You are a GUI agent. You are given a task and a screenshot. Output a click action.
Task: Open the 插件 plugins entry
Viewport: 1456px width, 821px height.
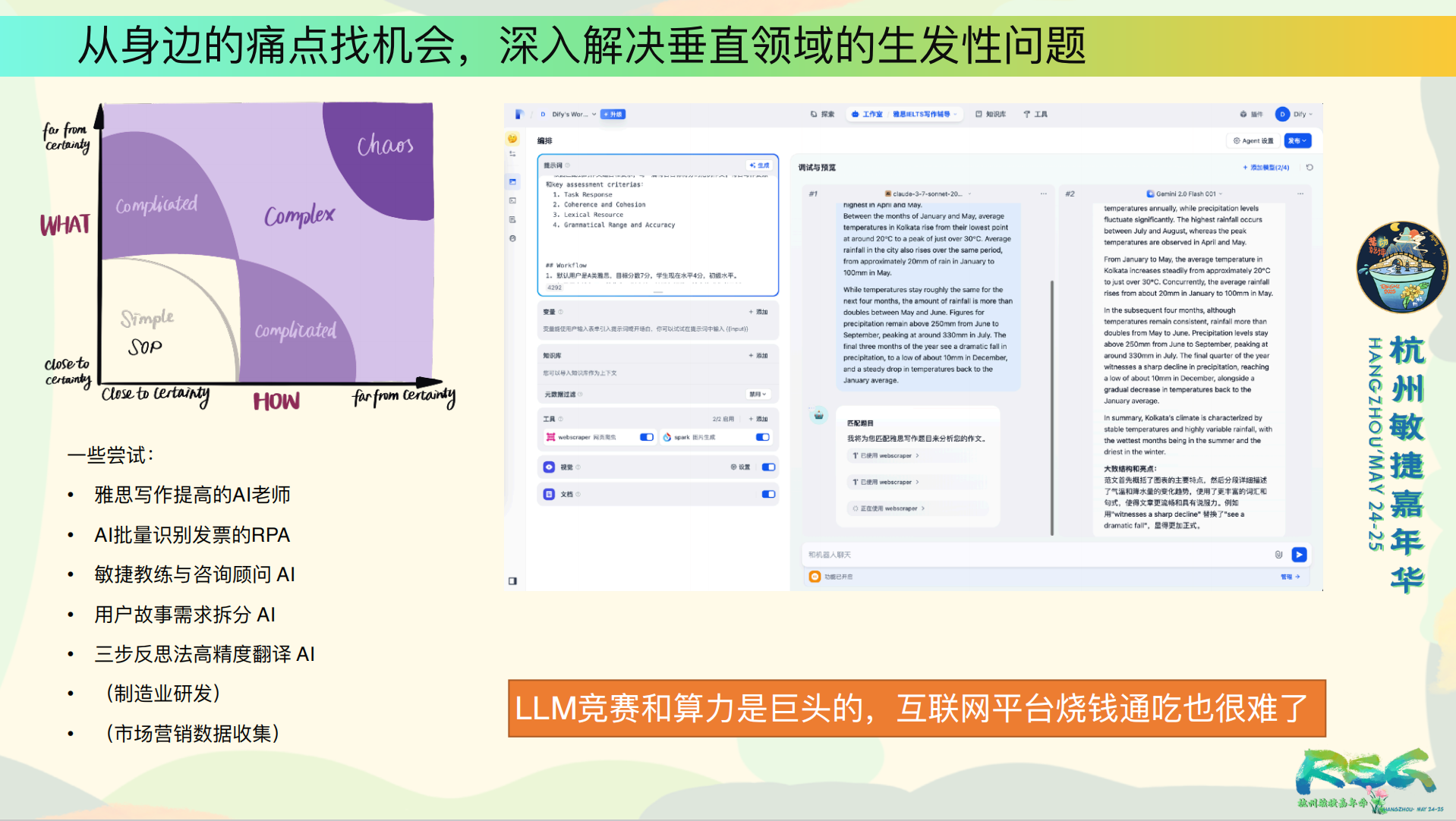[x=1251, y=115]
